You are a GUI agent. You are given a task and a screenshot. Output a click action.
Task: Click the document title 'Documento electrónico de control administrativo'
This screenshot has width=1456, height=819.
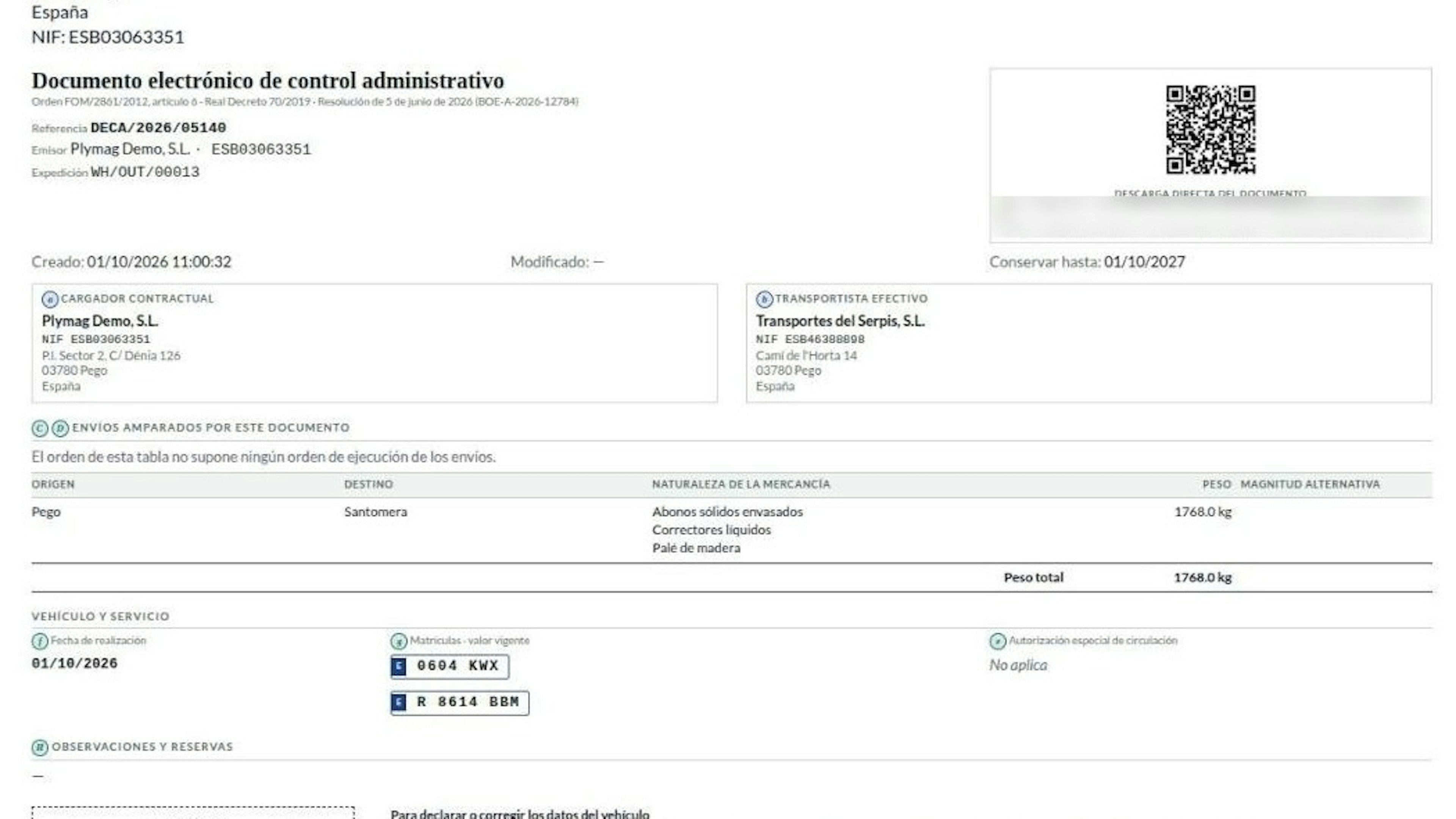pyautogui.click(x=268, y=80)
